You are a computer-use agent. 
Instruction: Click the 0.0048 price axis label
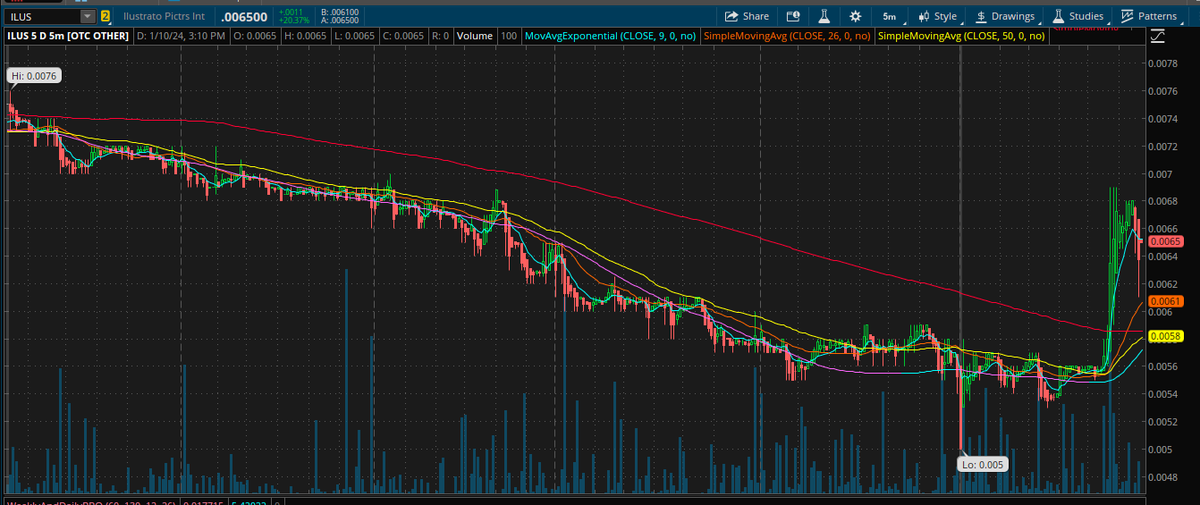(x=1162, y=477)
